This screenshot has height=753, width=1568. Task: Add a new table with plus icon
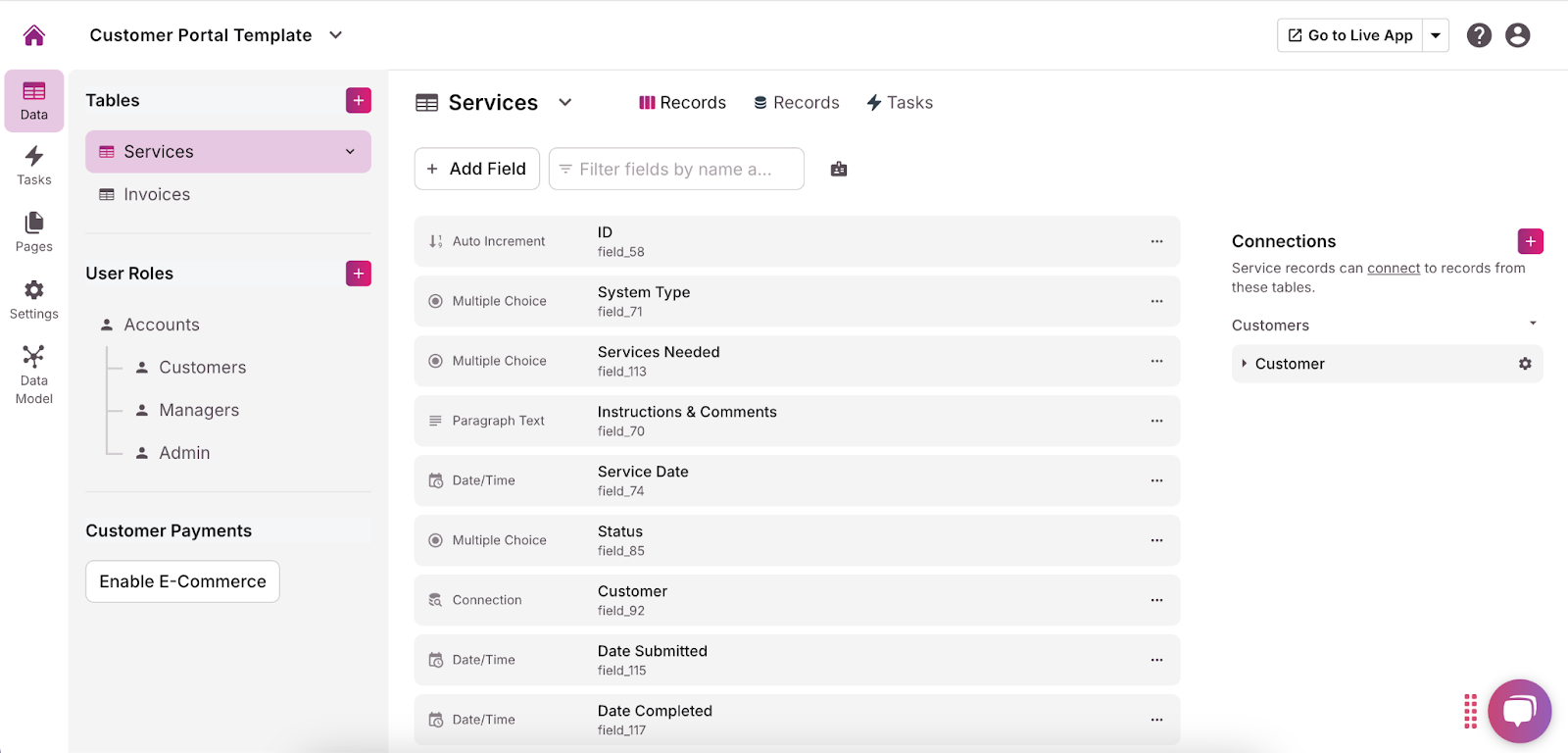click(359, 100)
